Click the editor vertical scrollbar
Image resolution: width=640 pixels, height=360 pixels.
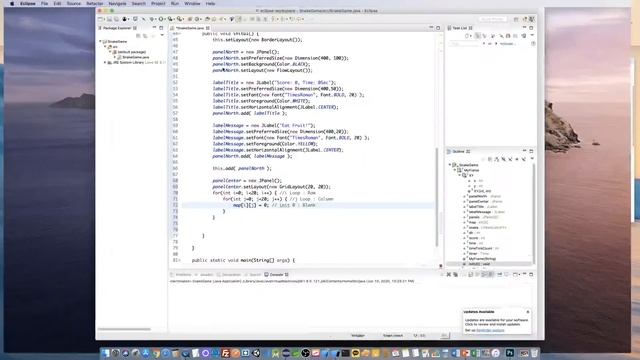[438, 197]
